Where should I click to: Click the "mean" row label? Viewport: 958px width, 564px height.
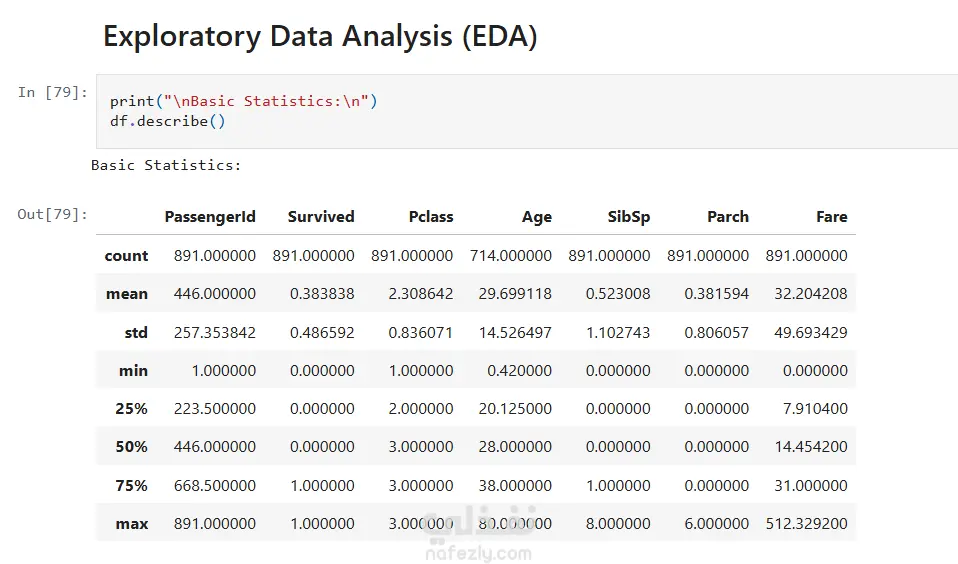[x=127, y=294]
